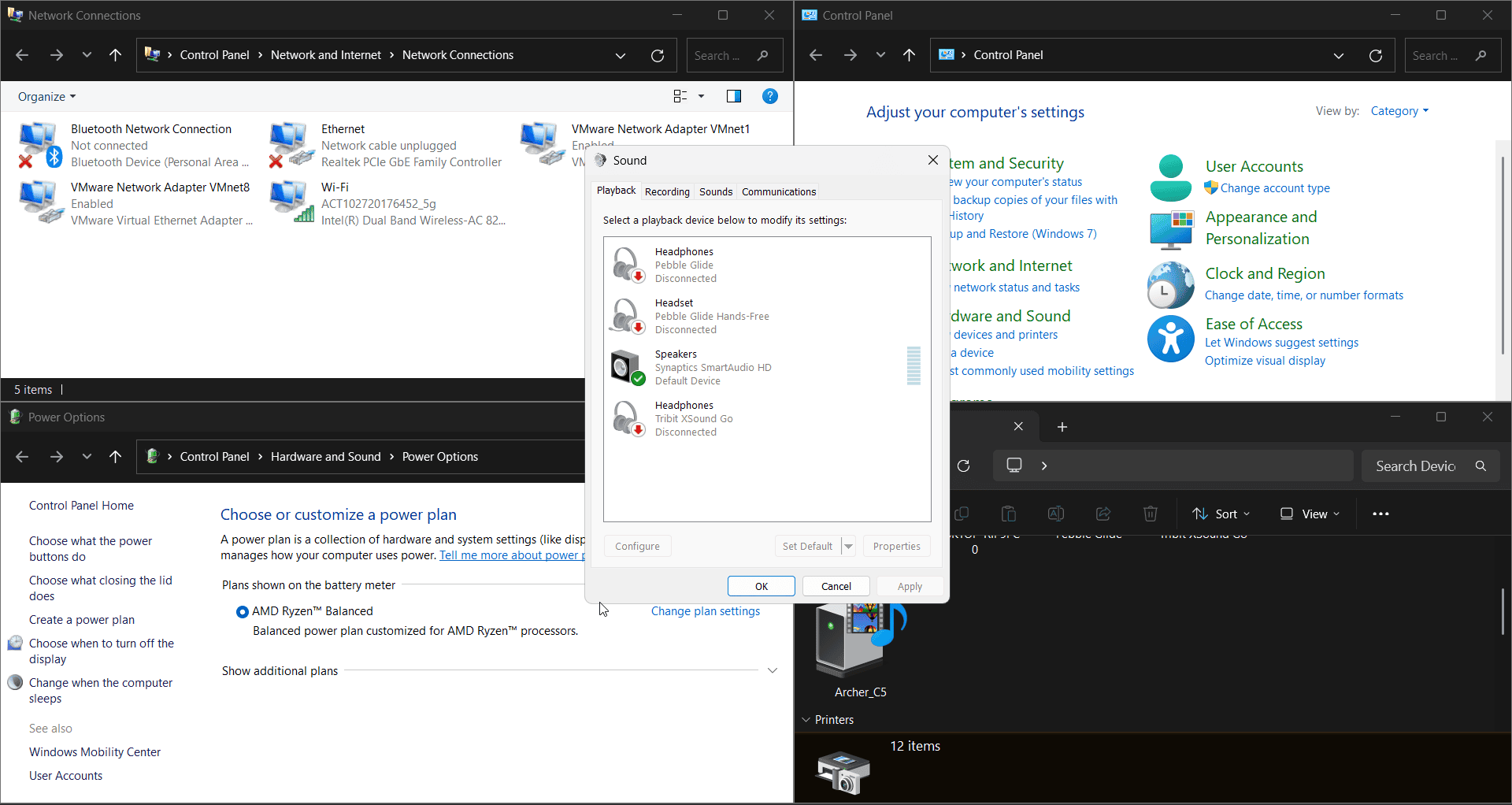
Task: Switch to the Recording tab
Action: [666, 191]
